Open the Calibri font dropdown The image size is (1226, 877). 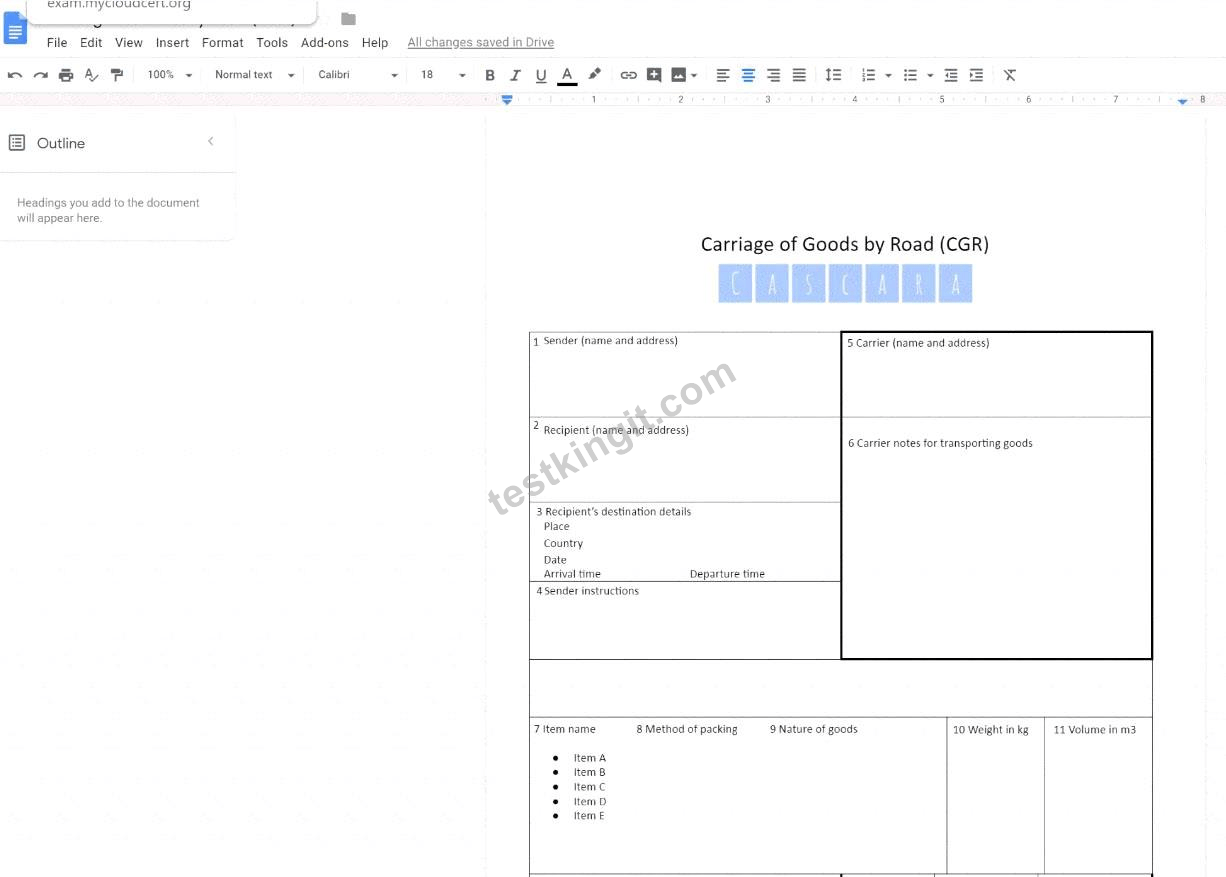pyautogui.click(x=358, y=75)
